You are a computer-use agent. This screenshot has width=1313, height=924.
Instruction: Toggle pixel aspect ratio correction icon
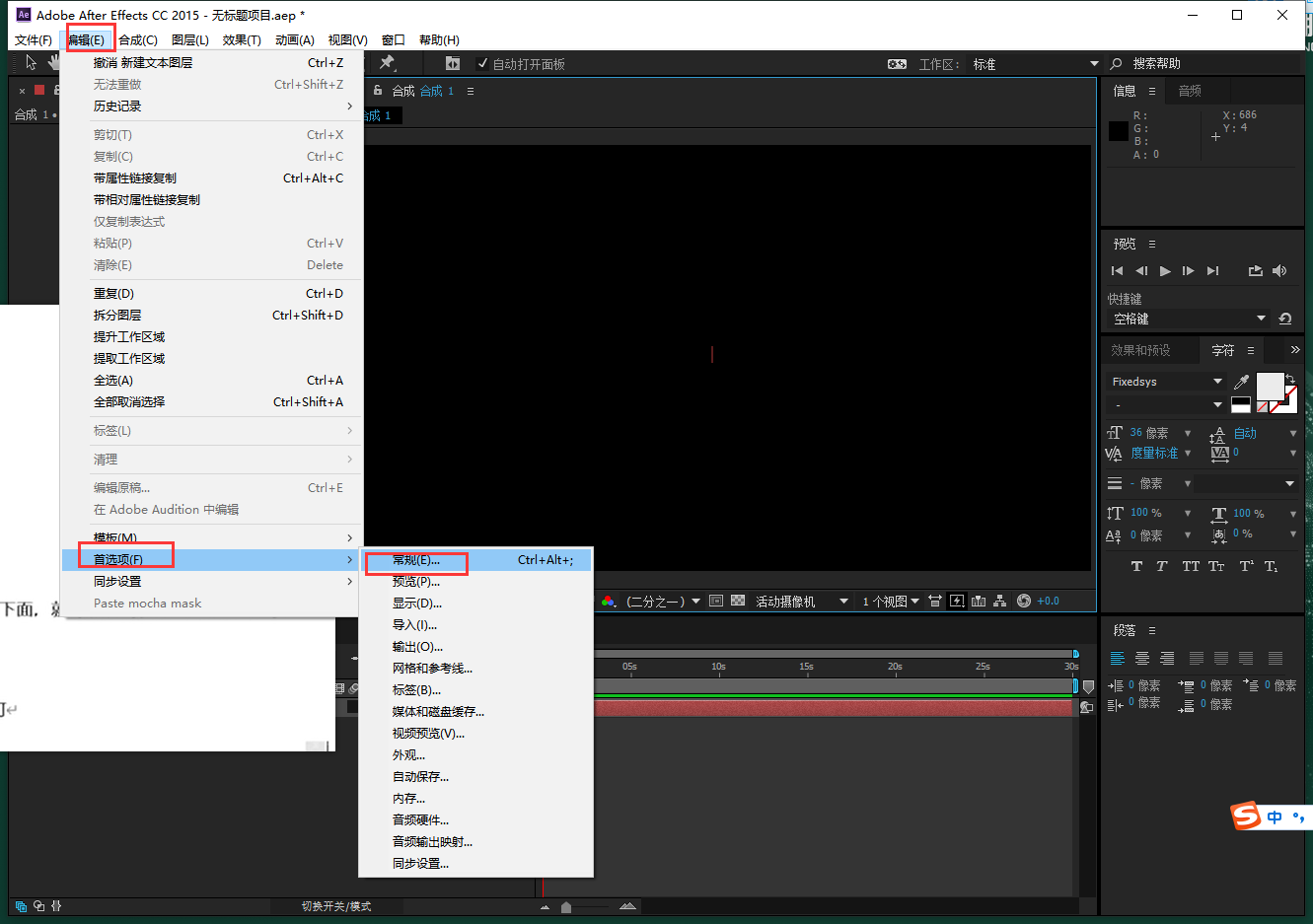click(x=935, y=601)
